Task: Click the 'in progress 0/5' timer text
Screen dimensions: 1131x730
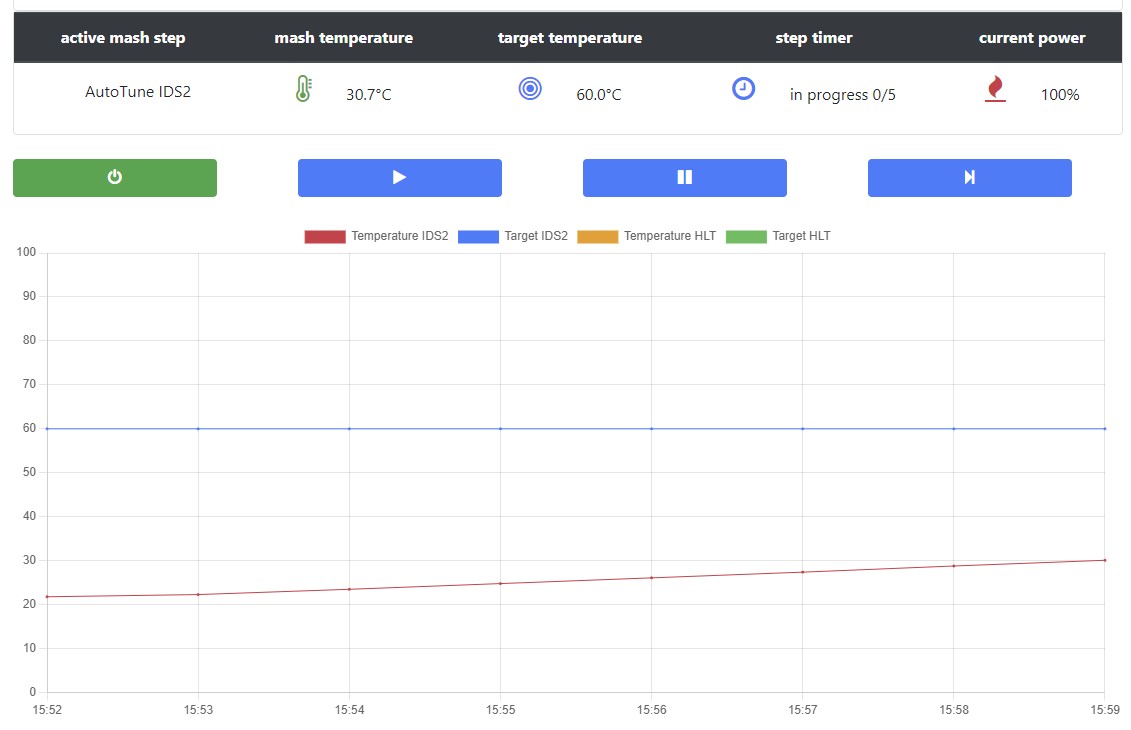Action: [x=843, y=95]
